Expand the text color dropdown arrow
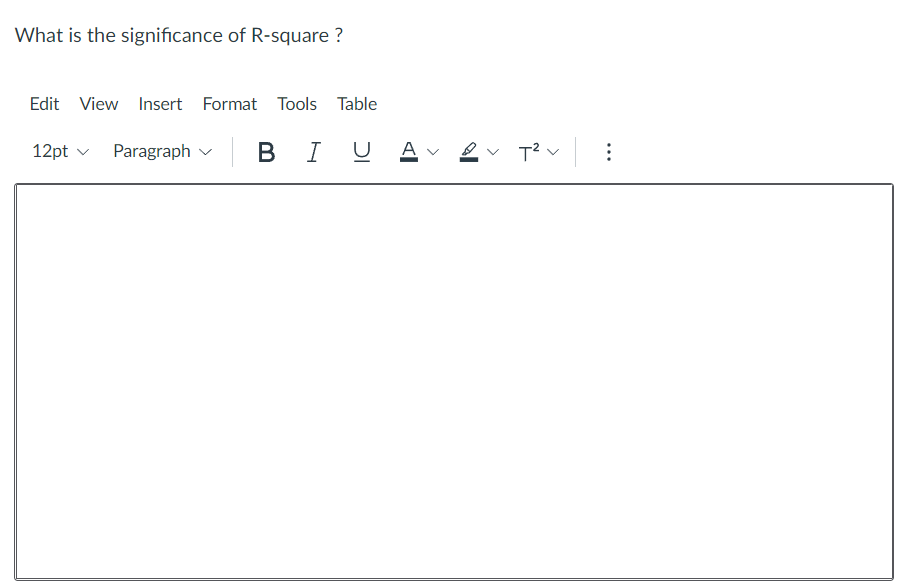 [432, 152]
